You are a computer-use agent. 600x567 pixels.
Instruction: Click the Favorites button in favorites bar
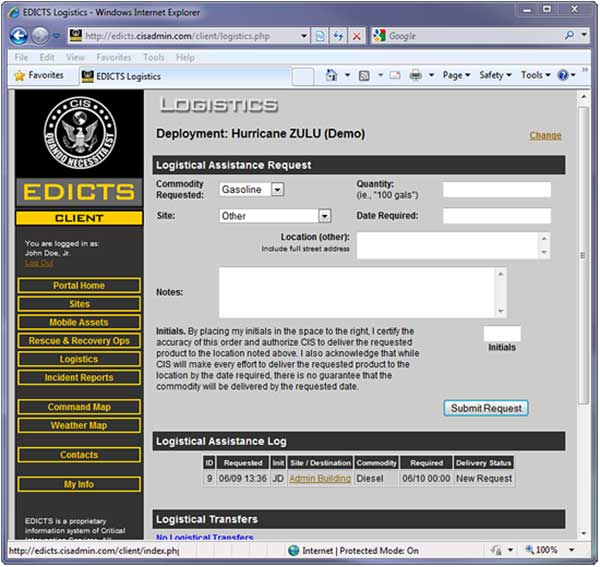click(x=39, y=75)
